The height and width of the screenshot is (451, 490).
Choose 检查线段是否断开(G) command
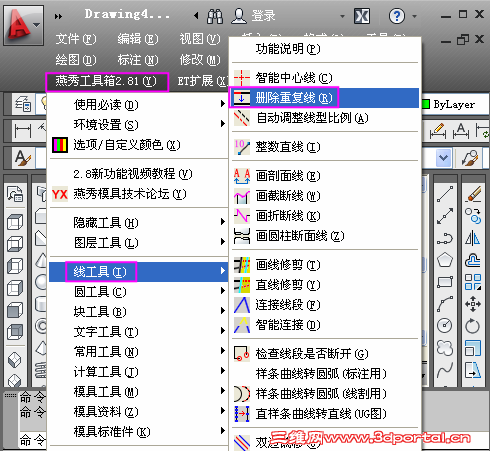pyautogui.click(x=325, y=354)
